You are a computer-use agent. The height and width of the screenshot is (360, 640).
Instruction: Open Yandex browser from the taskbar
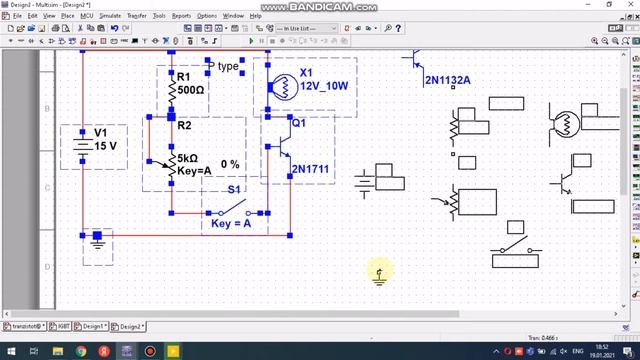pos(104,351)
